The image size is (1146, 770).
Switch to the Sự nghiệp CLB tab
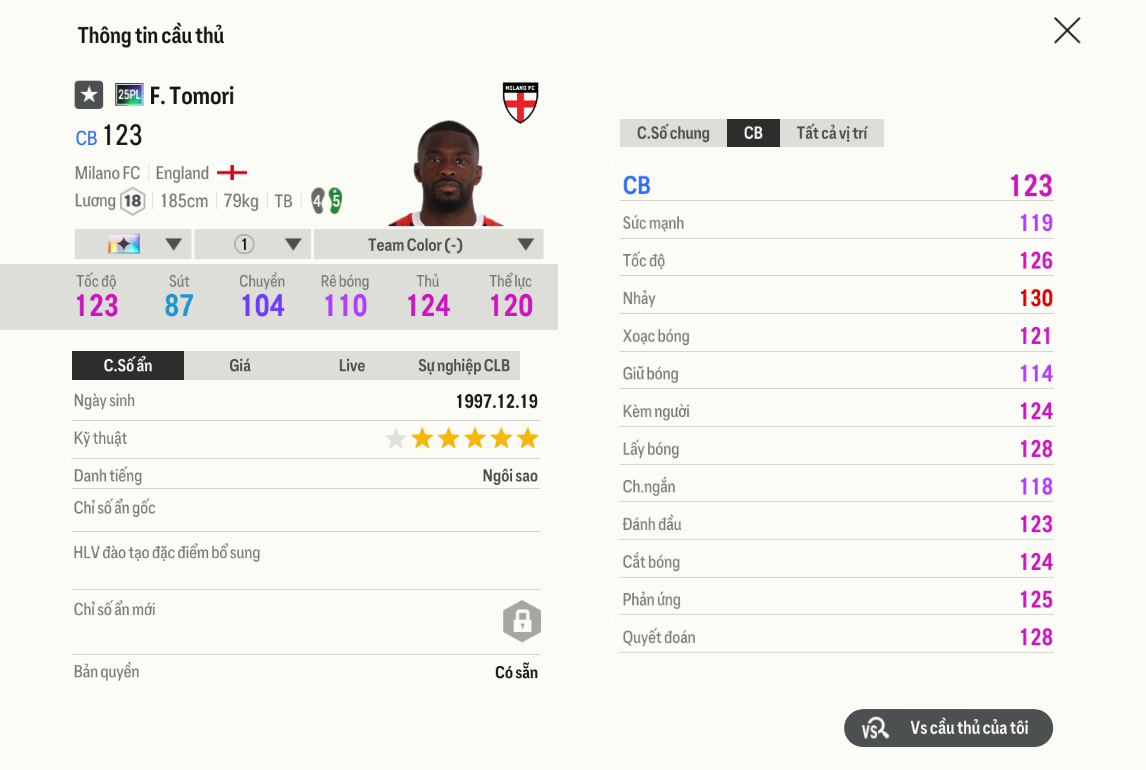463,365
